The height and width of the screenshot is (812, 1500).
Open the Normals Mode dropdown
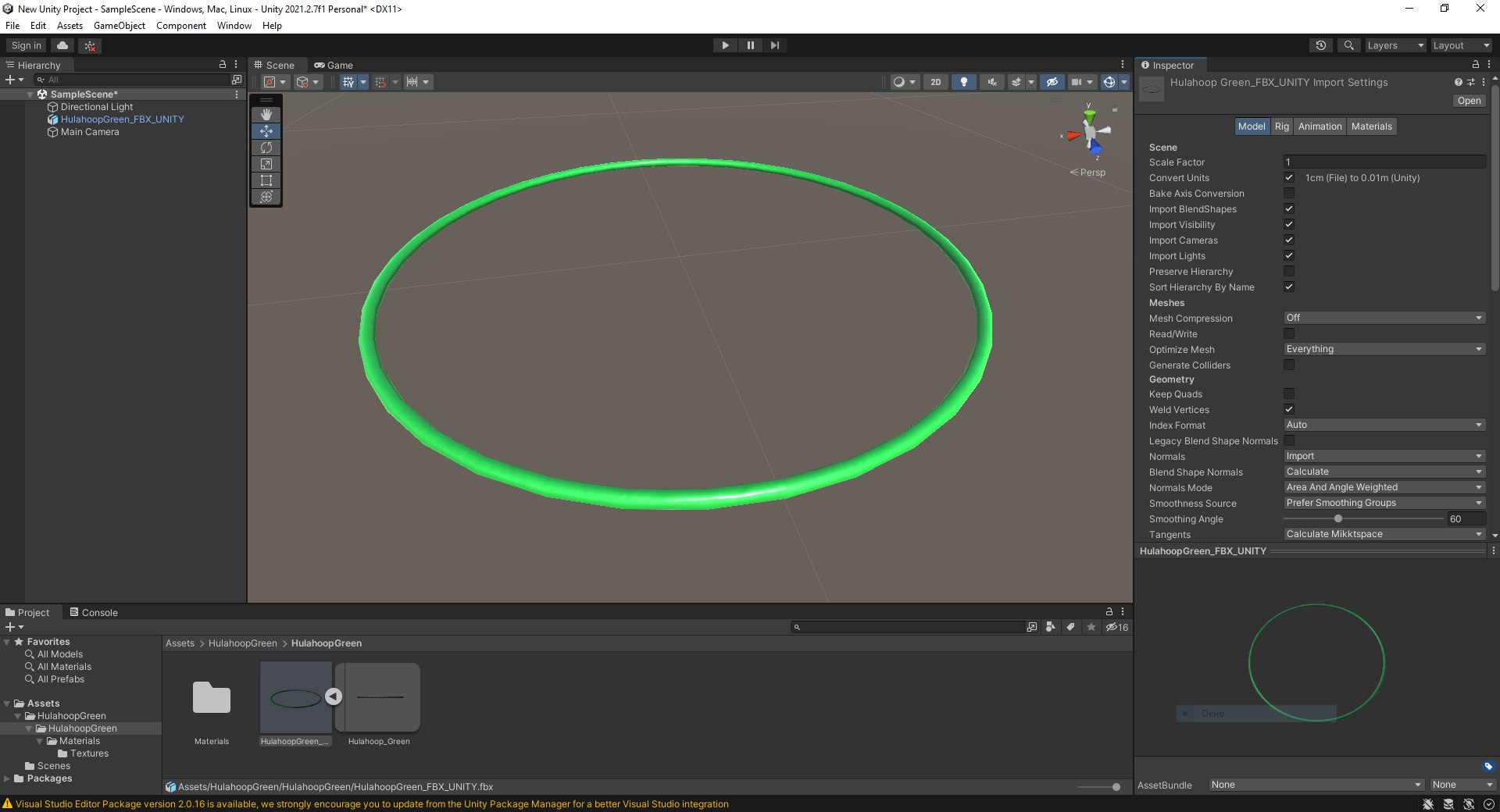coord(1384,487)
